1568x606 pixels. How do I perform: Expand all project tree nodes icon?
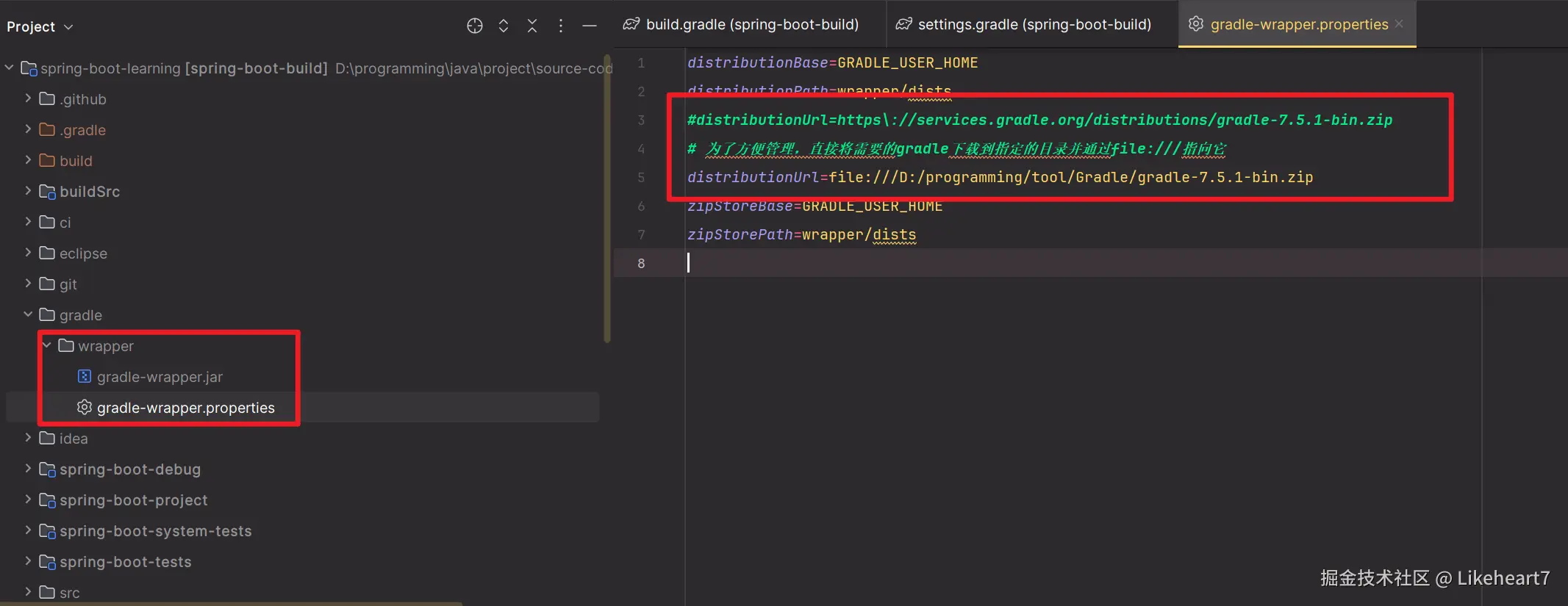(x=504, y=26)
